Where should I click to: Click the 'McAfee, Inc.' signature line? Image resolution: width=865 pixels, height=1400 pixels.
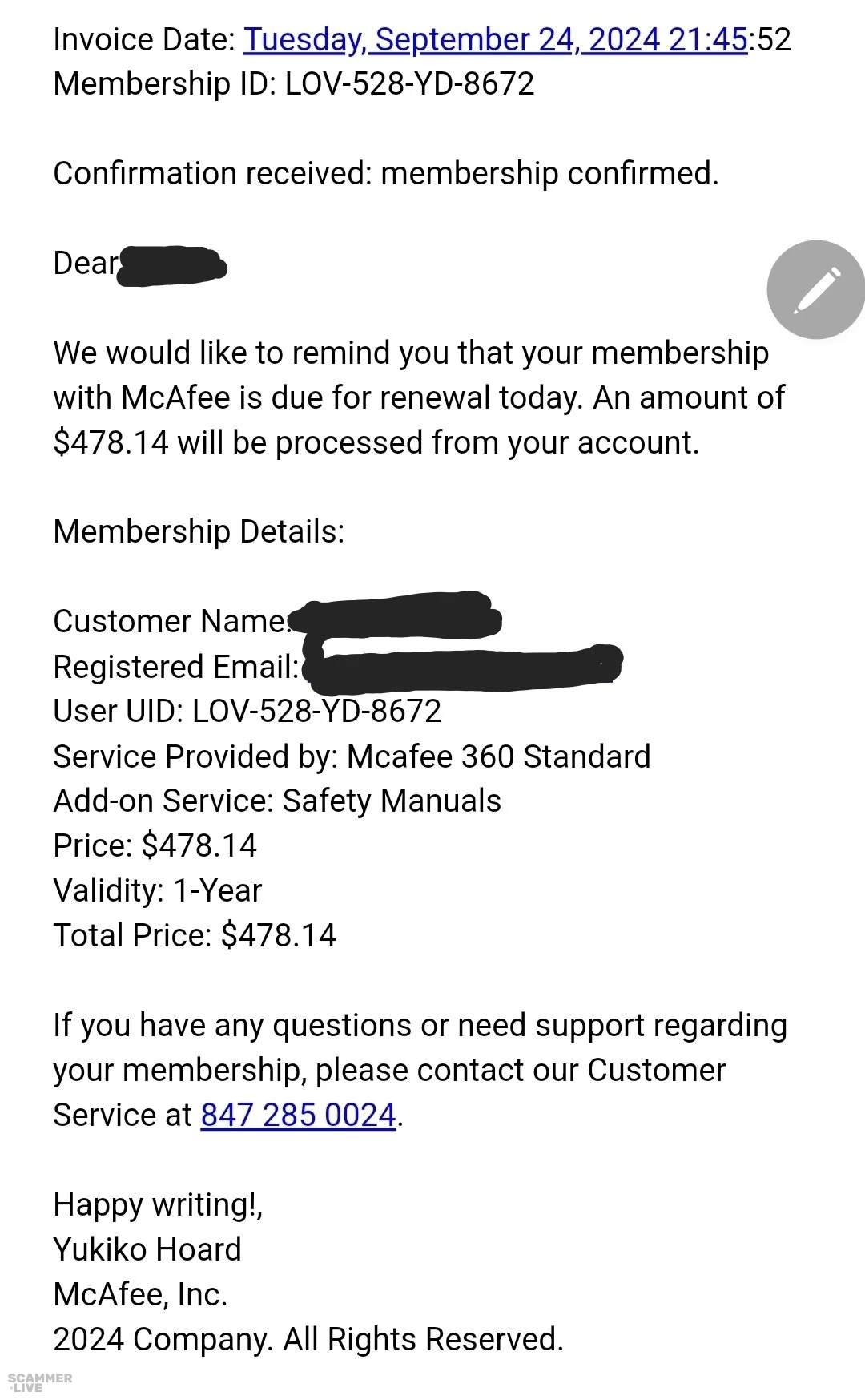point(140,1295)
